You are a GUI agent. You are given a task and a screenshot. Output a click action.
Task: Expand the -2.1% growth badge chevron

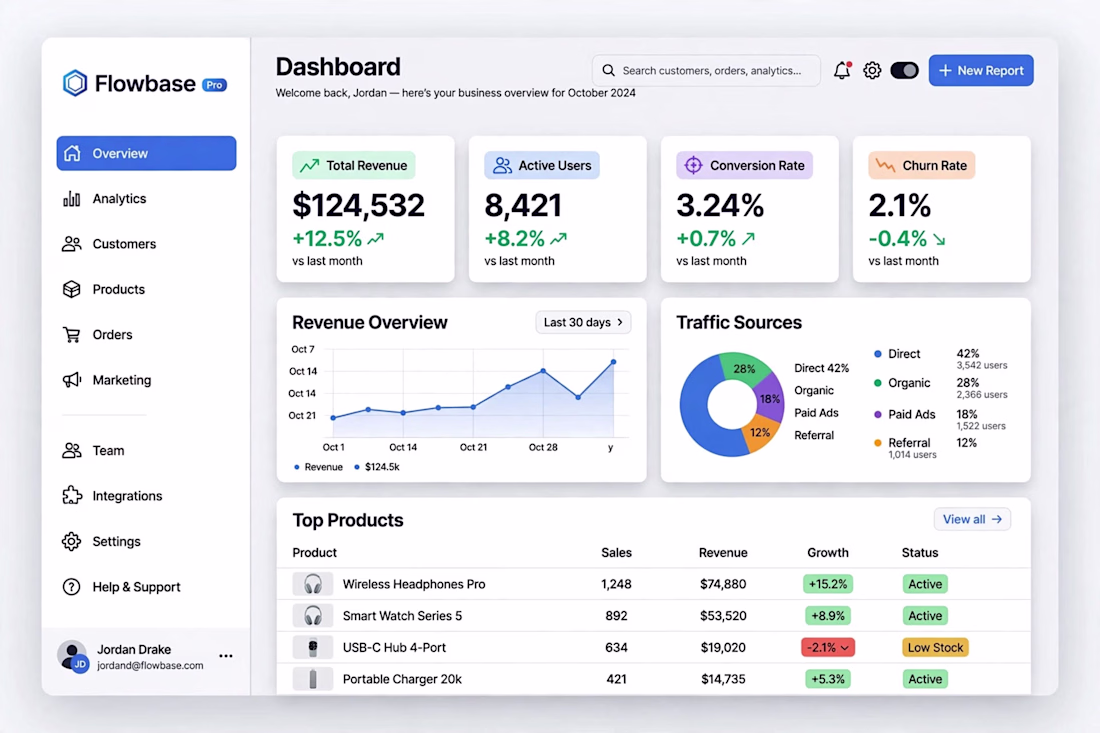[845, 647]
